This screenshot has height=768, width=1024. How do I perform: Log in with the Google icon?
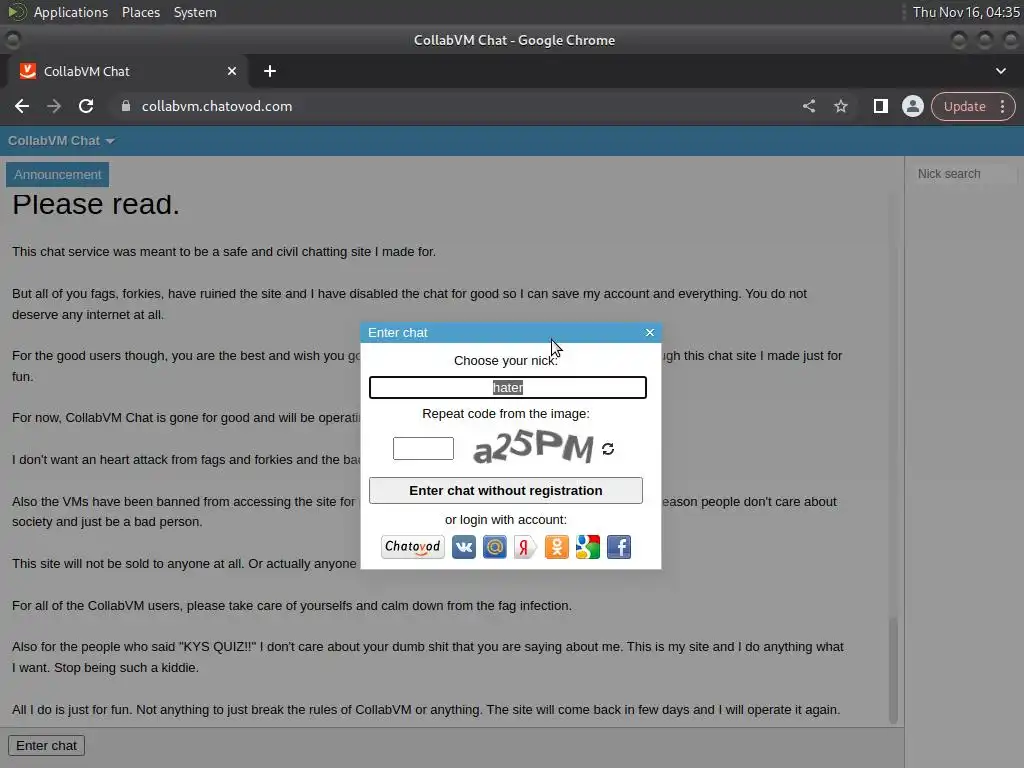point(588,547)
